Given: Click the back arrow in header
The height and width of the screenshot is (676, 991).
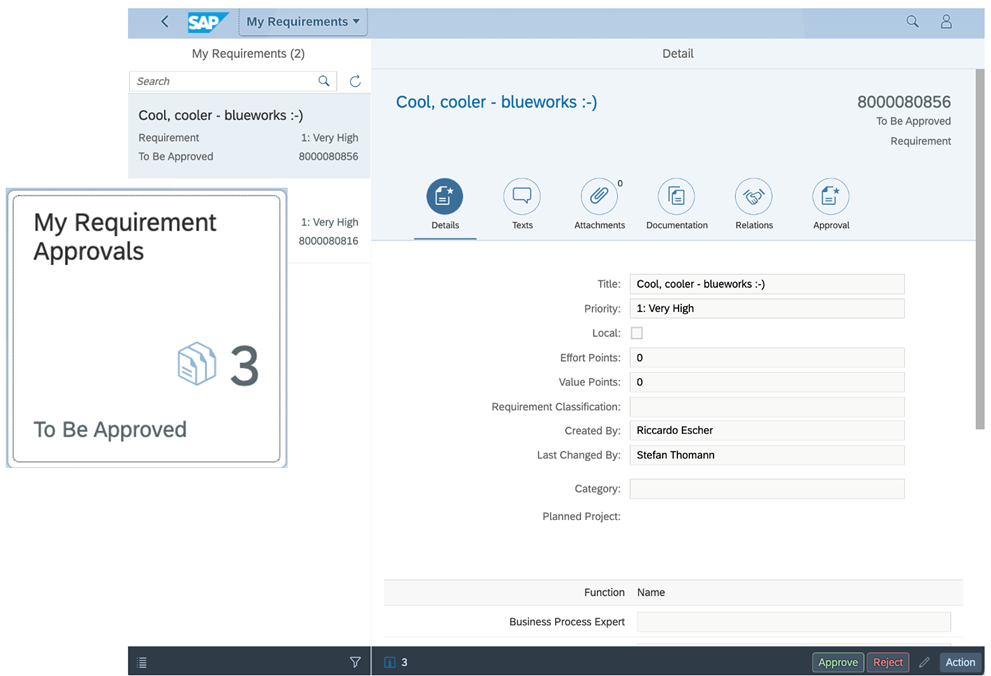Looking at the screenshot, I should (165, 22).
